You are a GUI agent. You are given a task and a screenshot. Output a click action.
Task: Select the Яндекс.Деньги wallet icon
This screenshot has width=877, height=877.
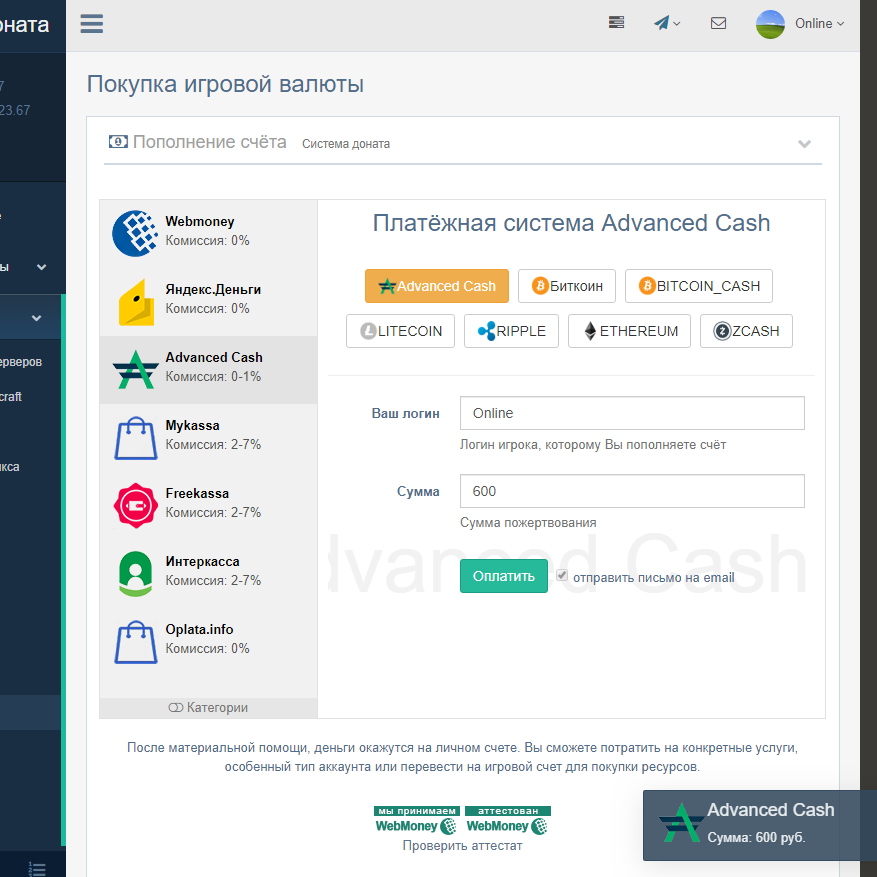click(x=135, y=301)
